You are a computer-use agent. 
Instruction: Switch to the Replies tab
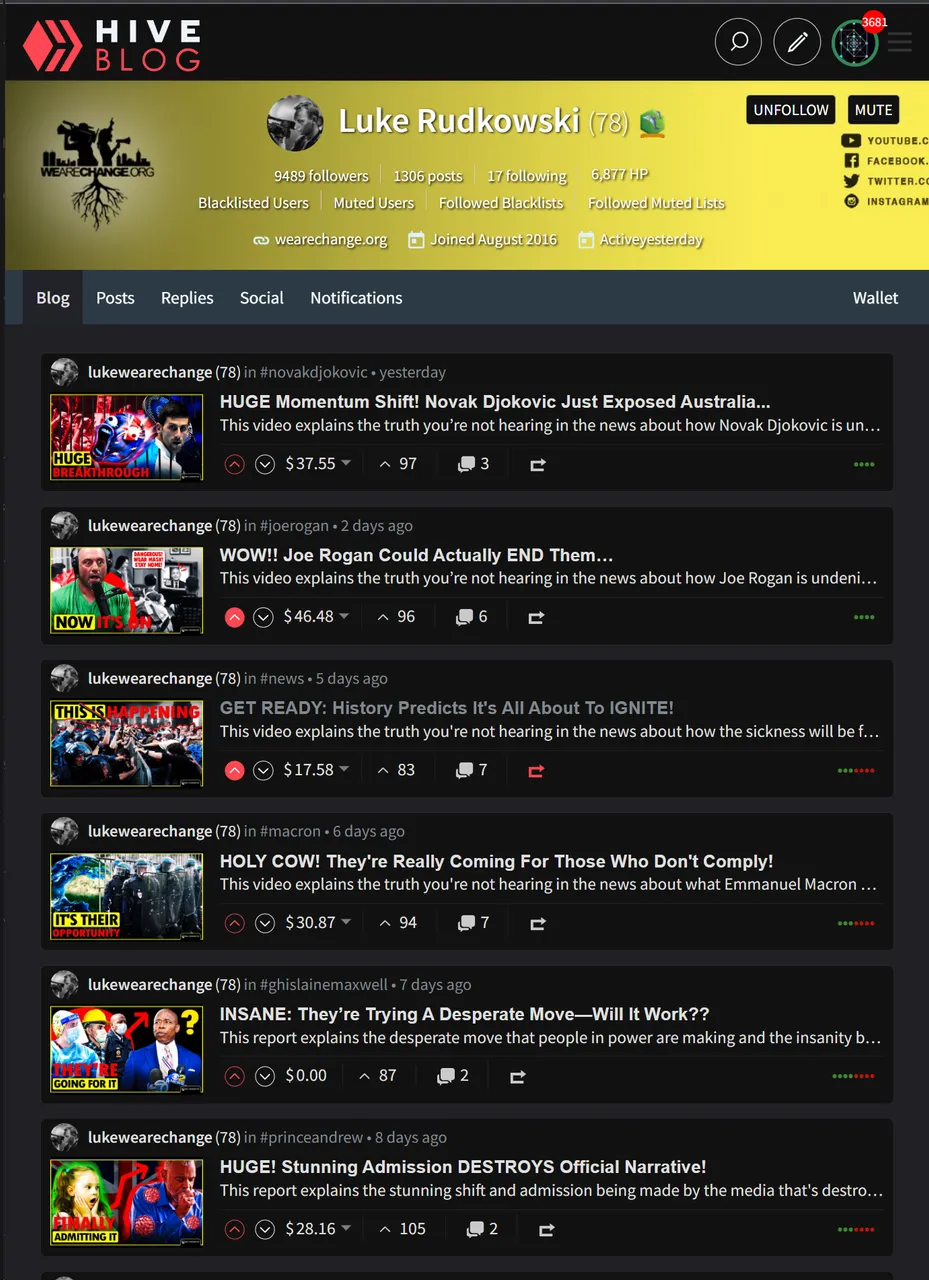[x=187, y=298]
